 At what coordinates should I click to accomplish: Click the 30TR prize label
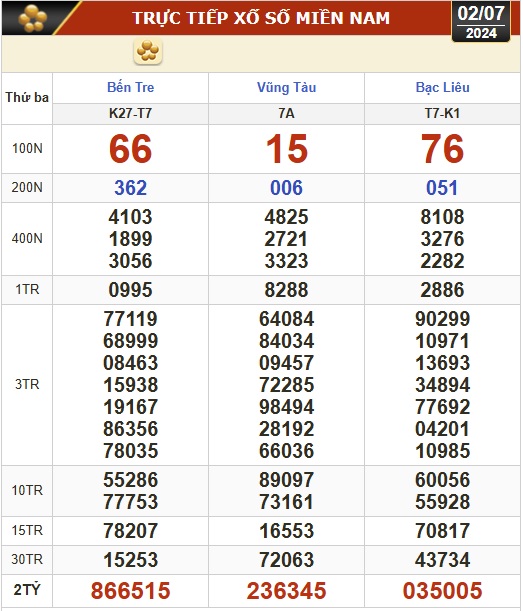[27, 560]
